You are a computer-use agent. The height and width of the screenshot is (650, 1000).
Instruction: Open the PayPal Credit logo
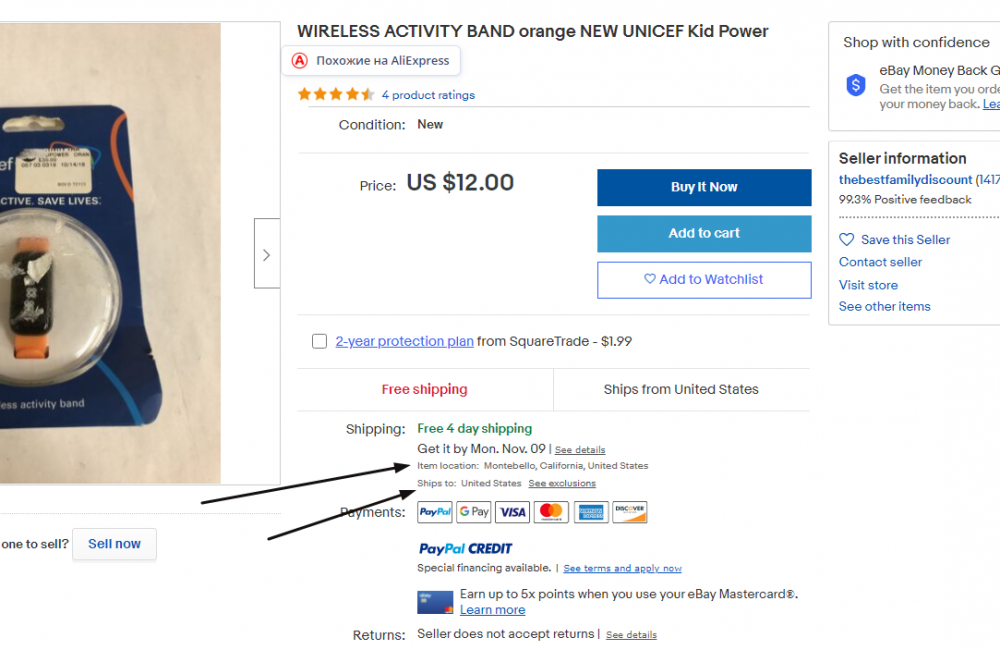(x=465, y=547)
